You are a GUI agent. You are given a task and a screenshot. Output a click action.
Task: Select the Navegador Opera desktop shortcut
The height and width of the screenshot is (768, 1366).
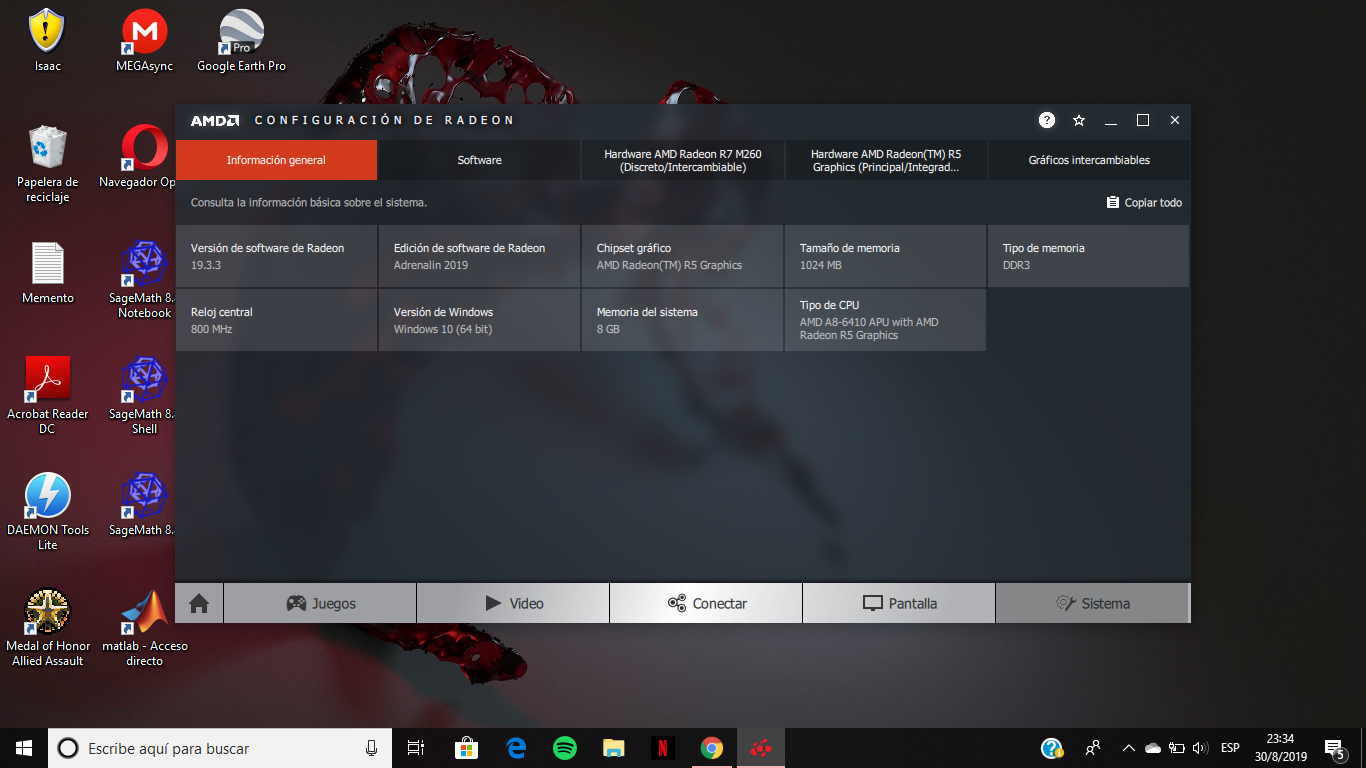click(x=140, y=158)
